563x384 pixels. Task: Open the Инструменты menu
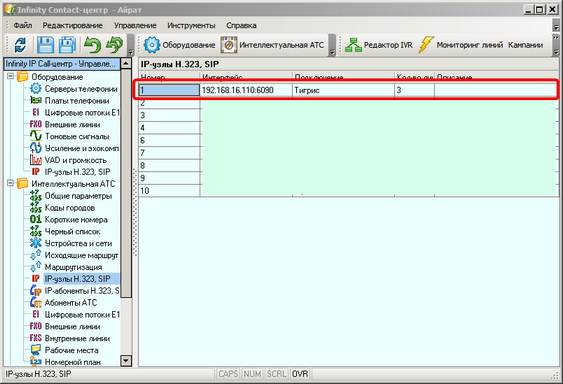click(191, 26)
